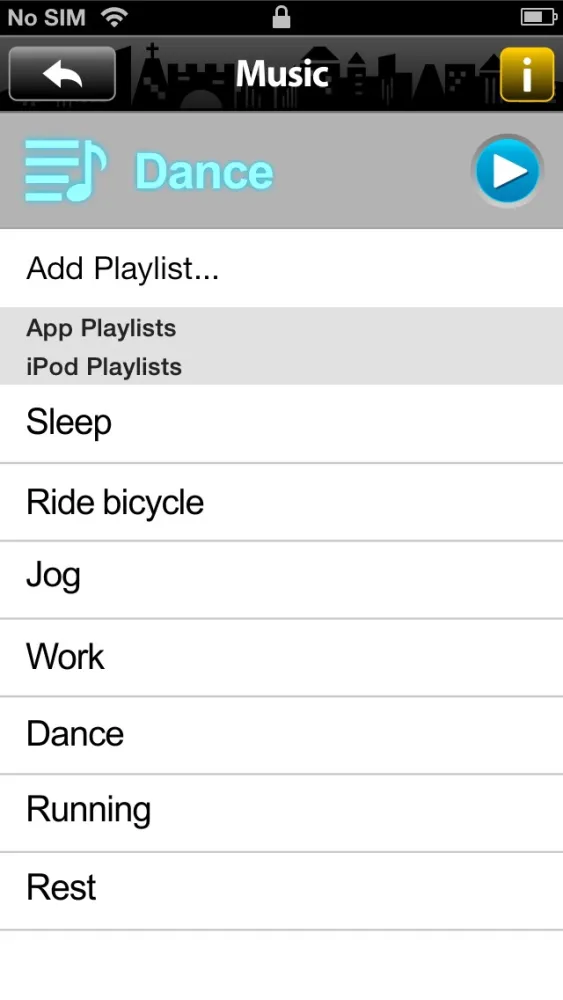This screenshot has height=1000, width=563.
Task: Open the yellow info button
Action: click(527, 75)
